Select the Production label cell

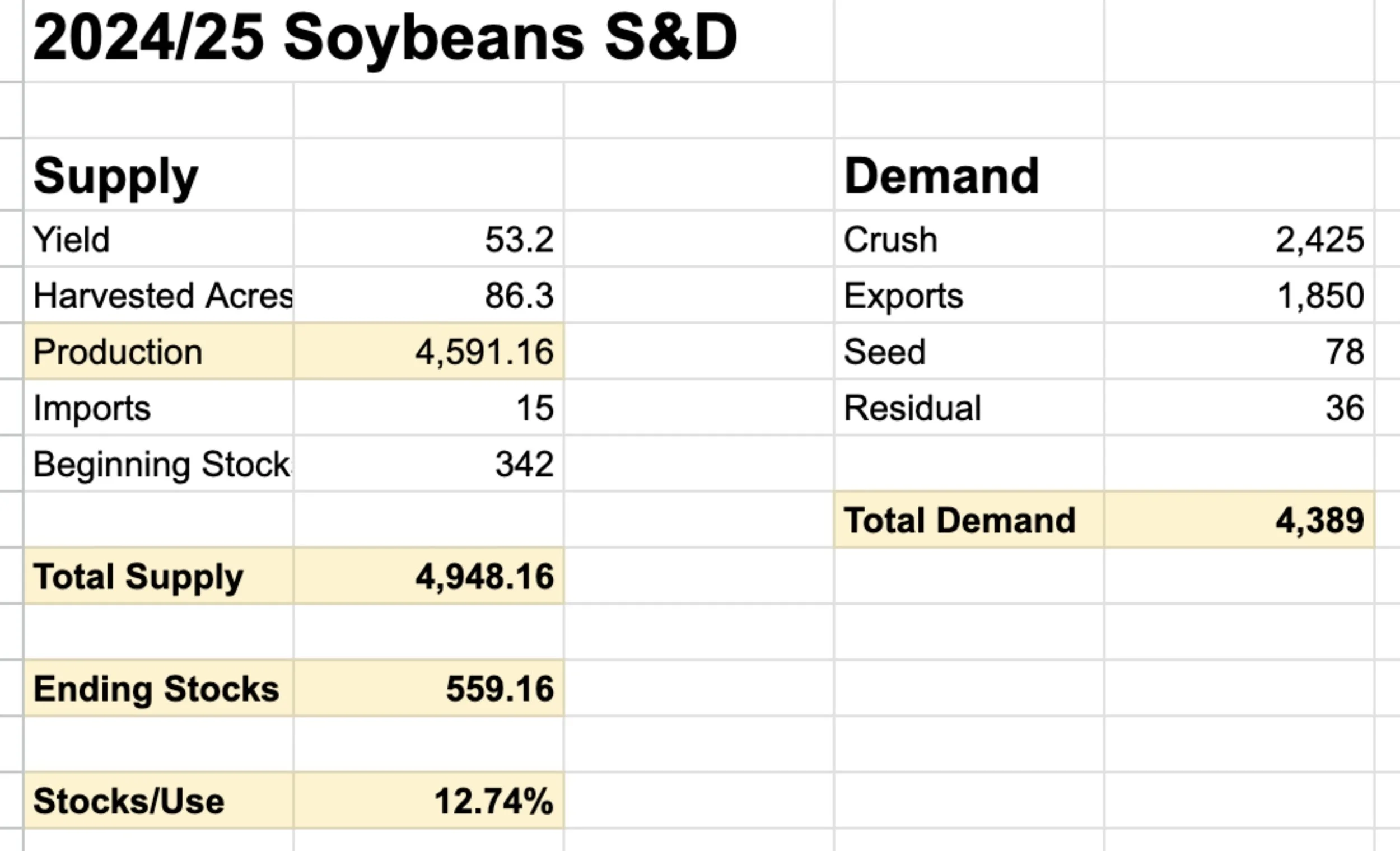(159, 351)
